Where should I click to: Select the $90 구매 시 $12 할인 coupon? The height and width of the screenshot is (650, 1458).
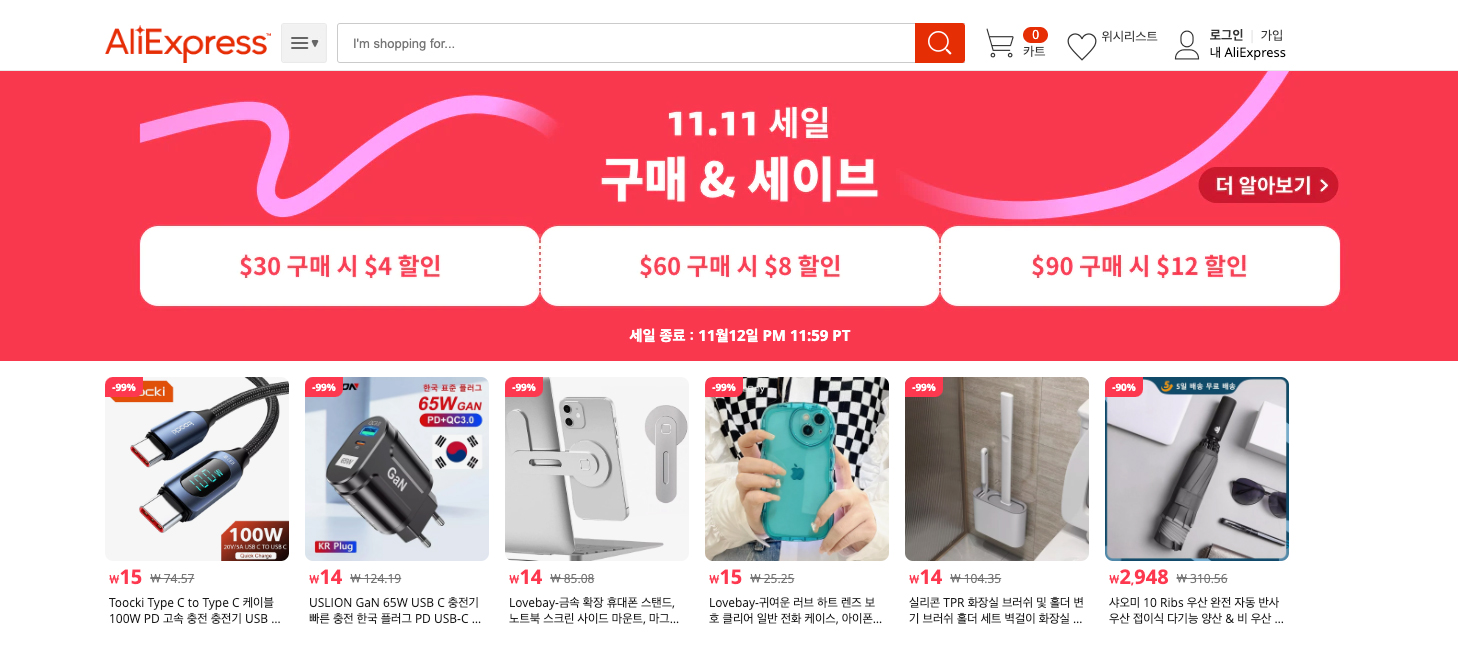pyautogui.click(x=1140, y=266)
